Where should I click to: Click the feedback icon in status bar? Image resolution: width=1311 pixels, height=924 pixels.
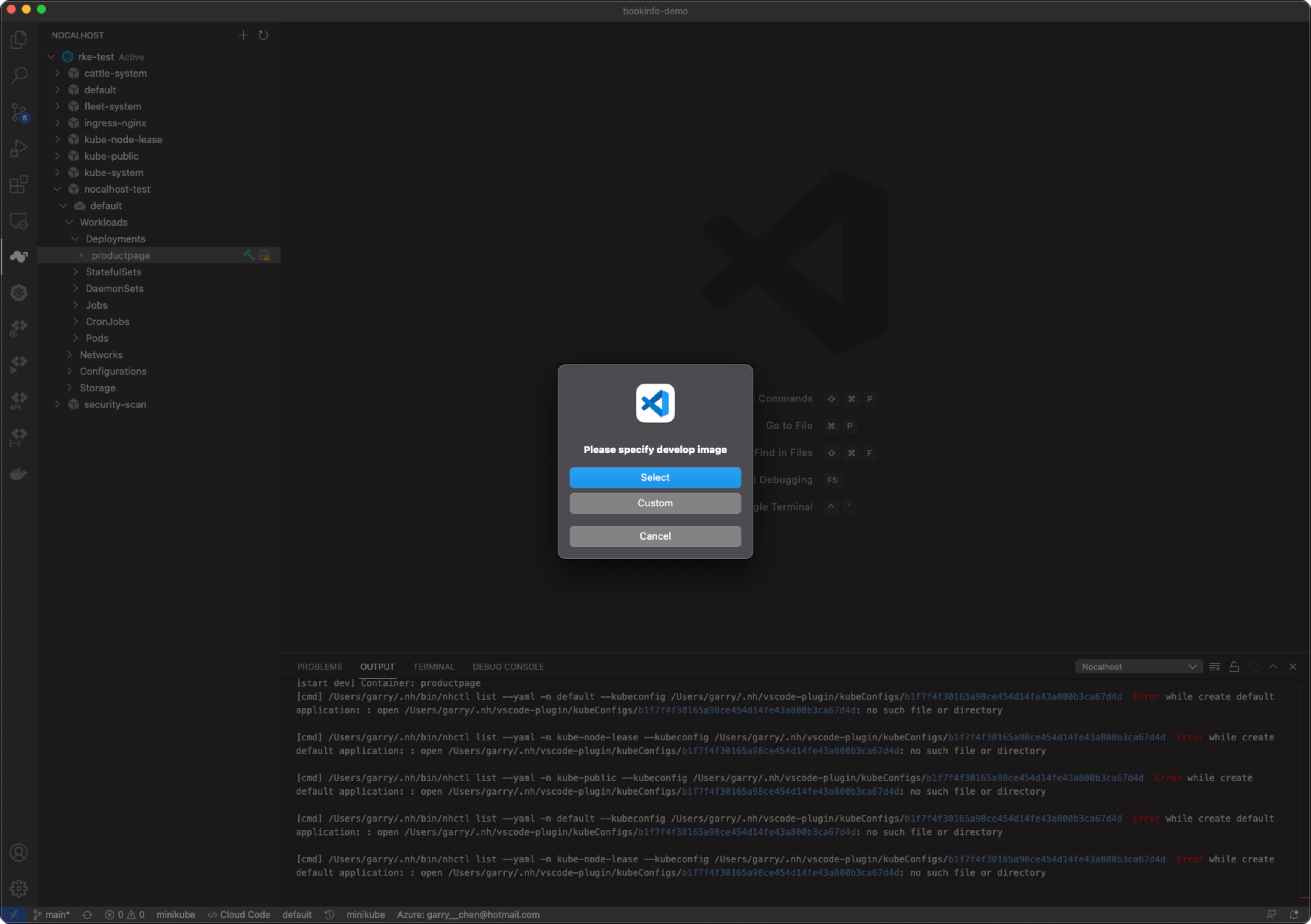(x=1271, y=915)
